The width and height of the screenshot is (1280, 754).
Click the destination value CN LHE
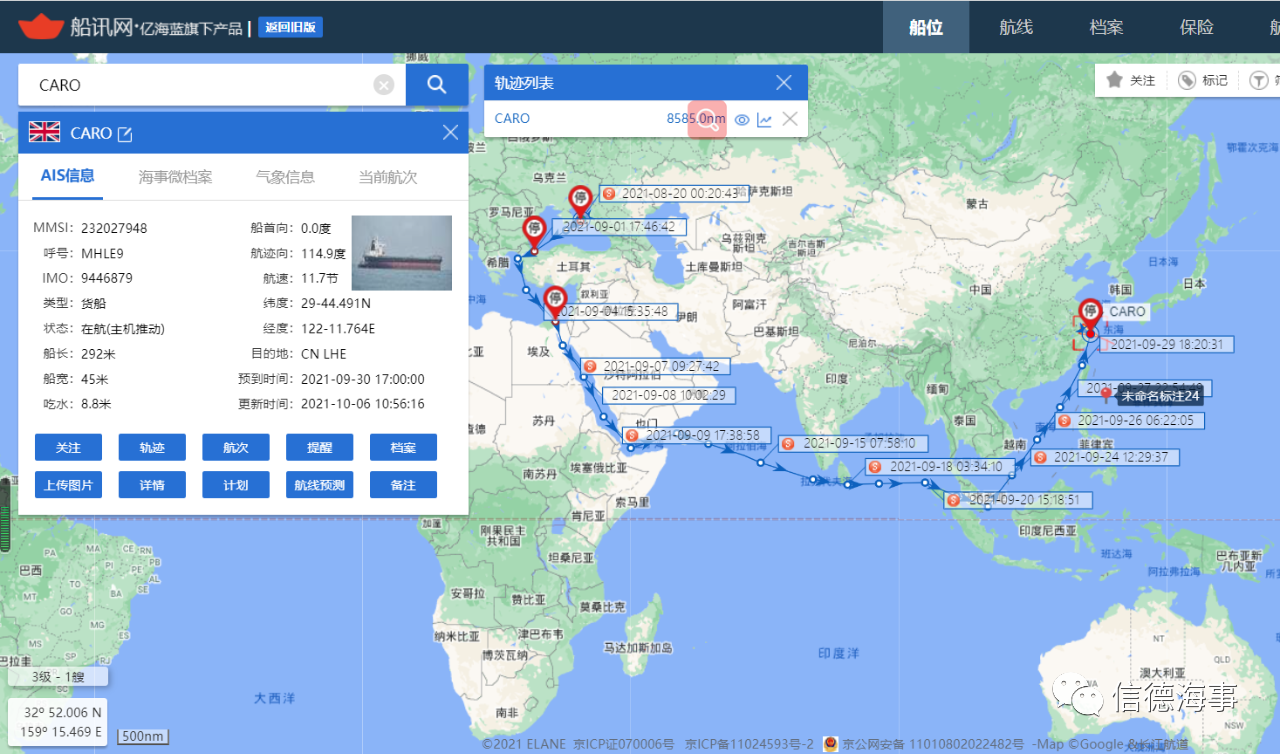click(324, 354)
